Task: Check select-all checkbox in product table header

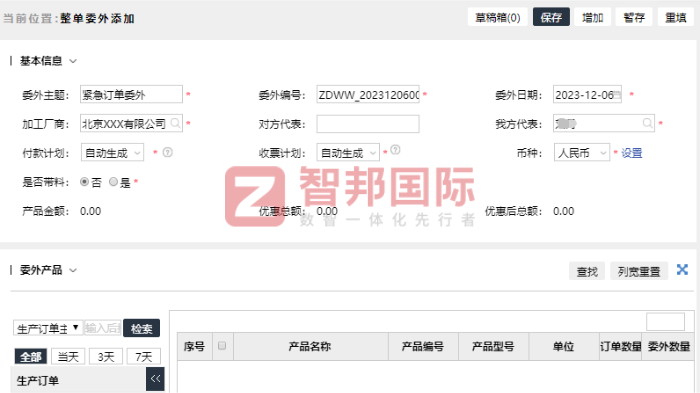Action: point(222,346)
